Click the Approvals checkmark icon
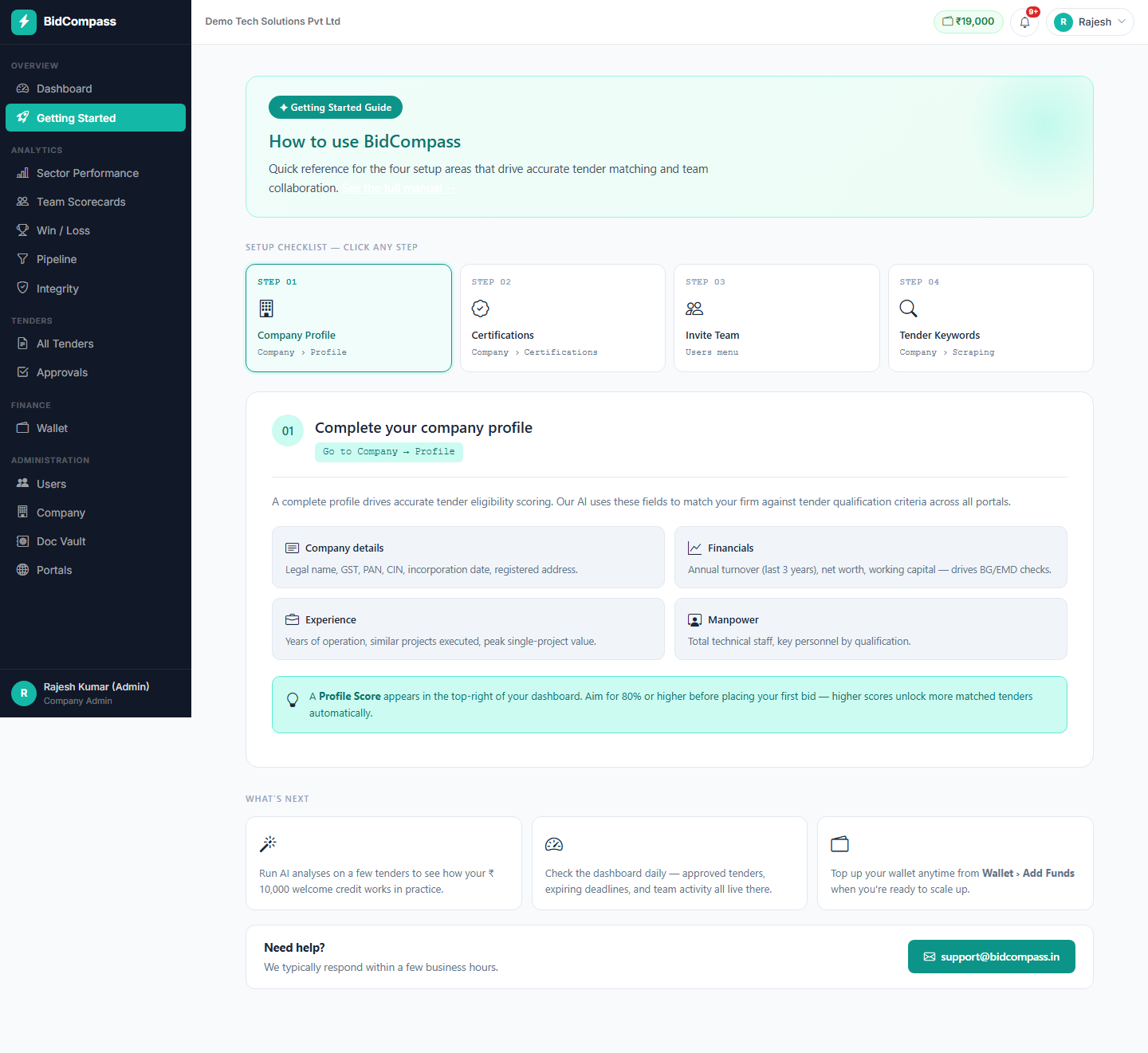The width and height of the screenshot is (1148, 1053). 22,372
